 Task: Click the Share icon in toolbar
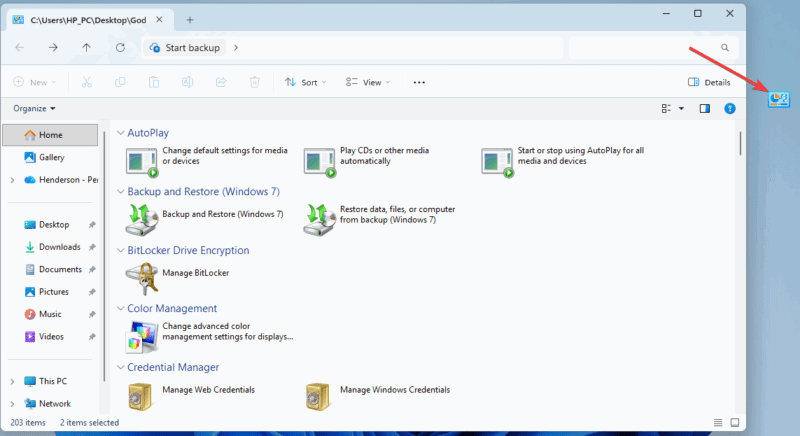[x=221, y=82]
